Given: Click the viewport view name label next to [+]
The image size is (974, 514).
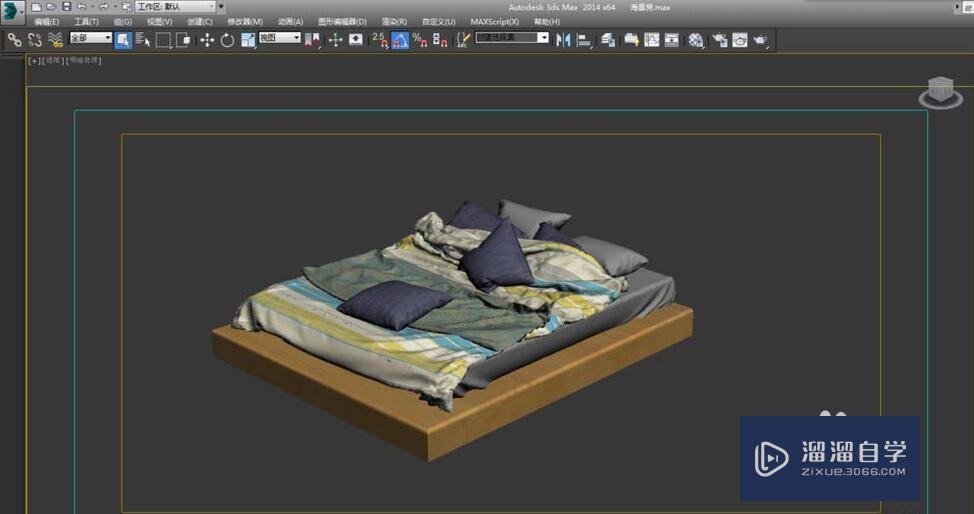Looking at the screenshot, I should (52, 60).
